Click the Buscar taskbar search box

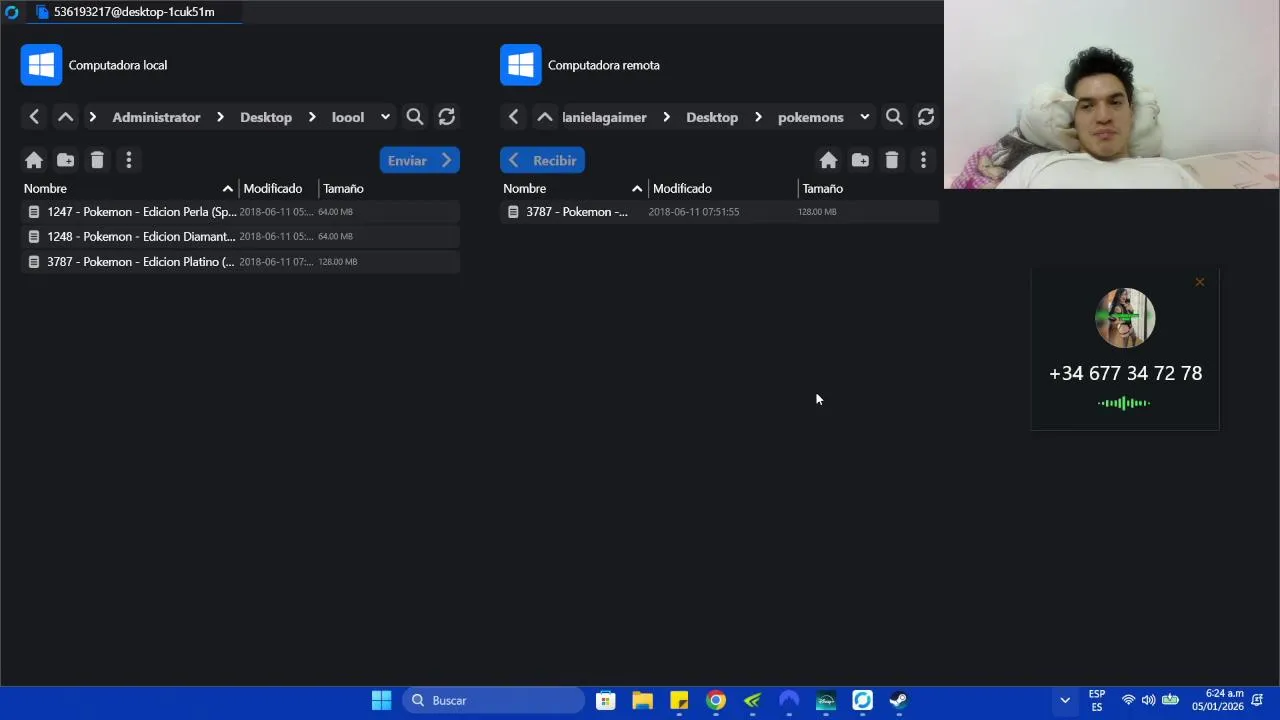pos(494,700)
